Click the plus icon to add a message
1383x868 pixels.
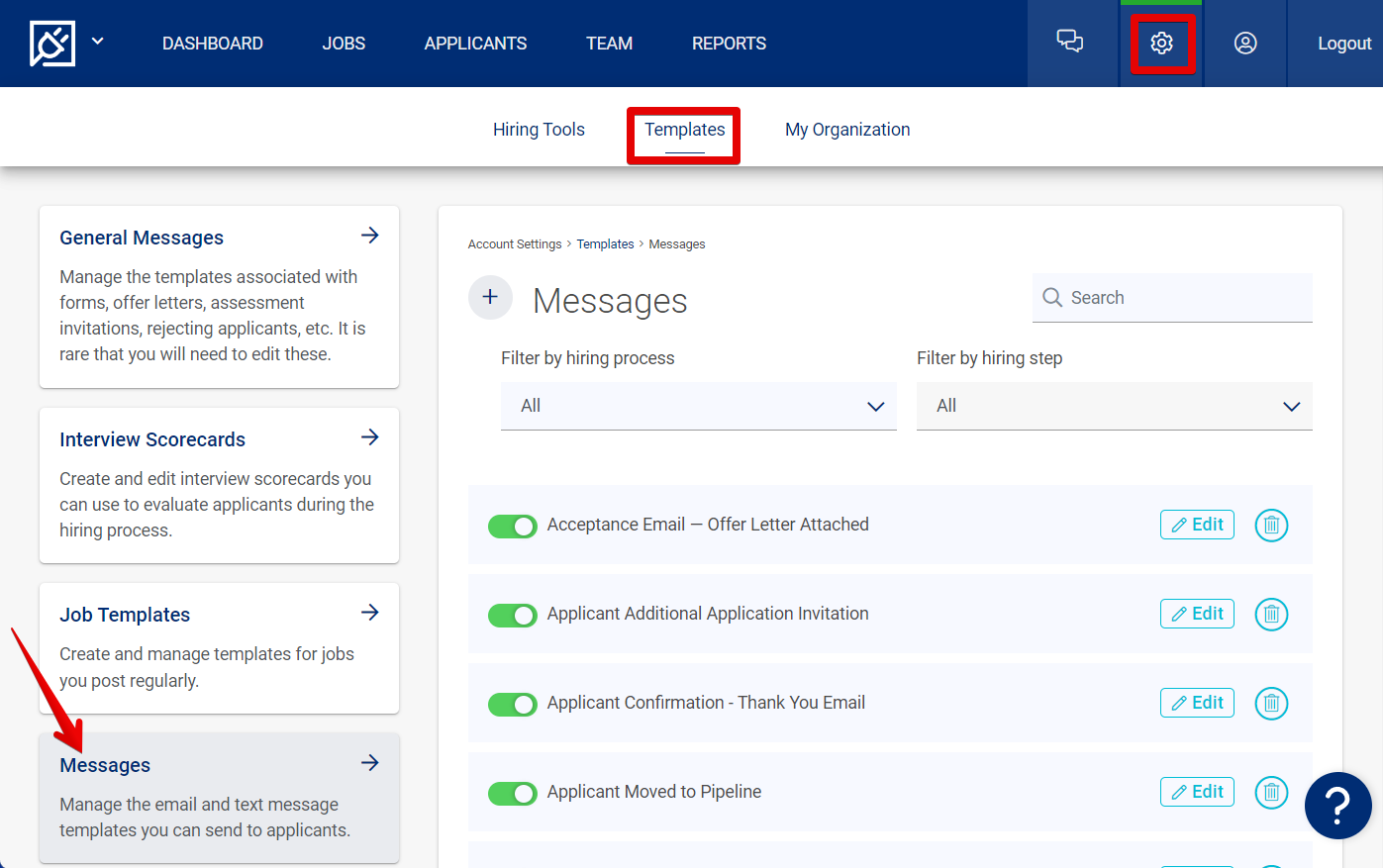(x=490, y=297)
